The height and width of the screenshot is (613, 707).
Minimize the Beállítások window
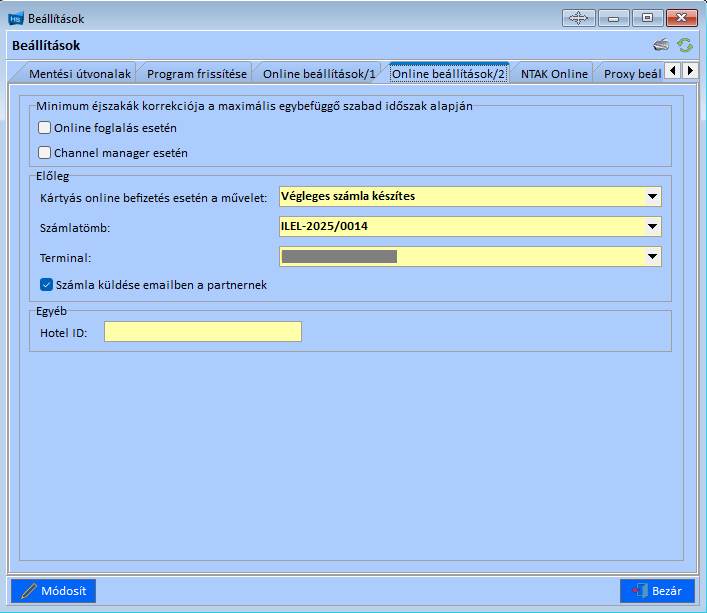[614, 18]
